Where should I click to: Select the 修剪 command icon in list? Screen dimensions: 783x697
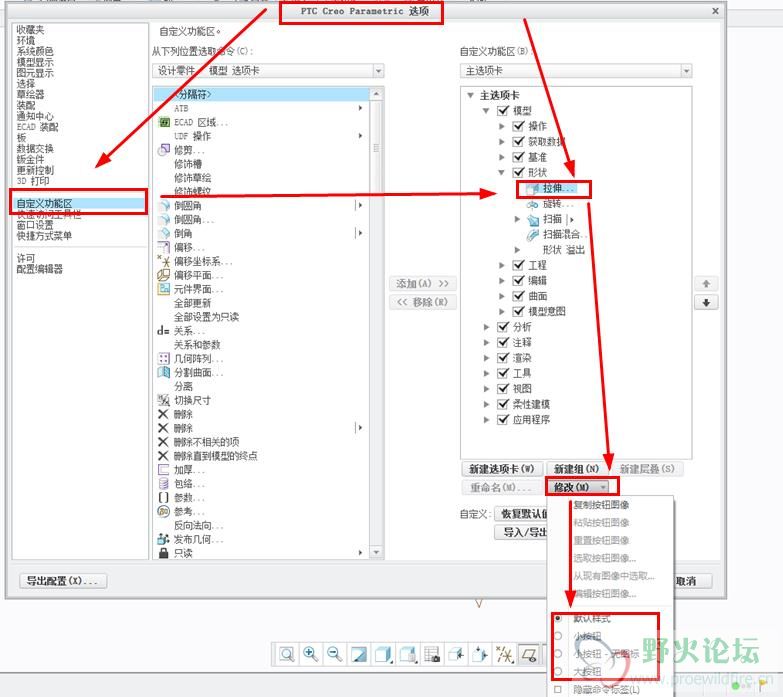tap(164, 150)
